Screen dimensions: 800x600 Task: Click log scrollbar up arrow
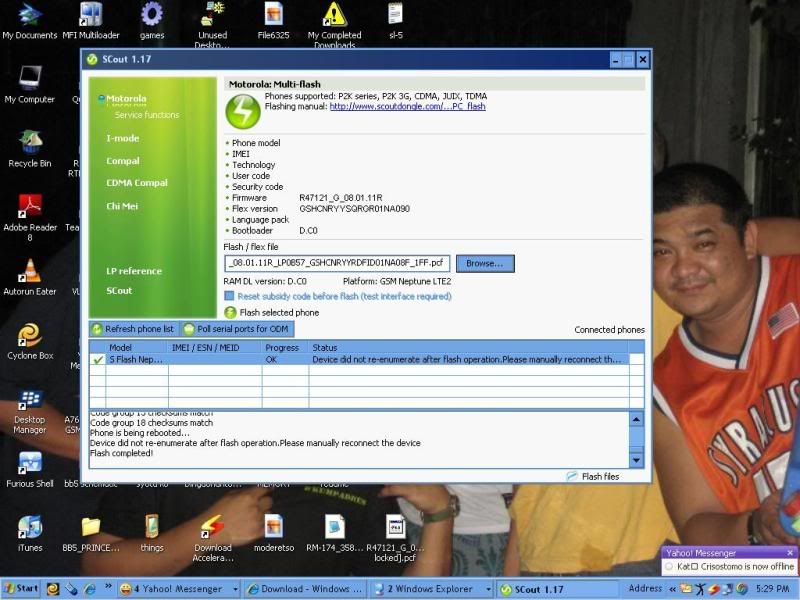coord(636,419)
